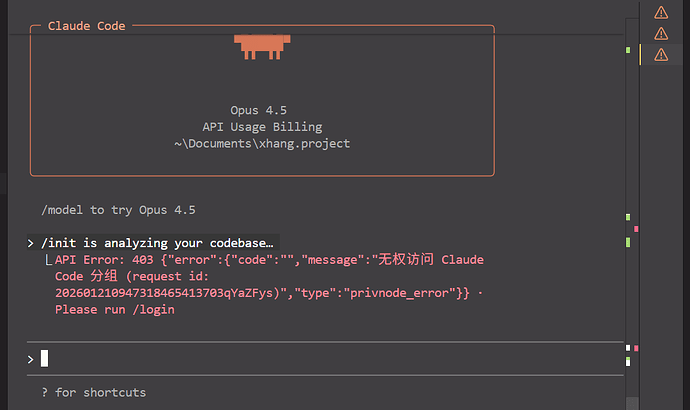
Task: Click the Claude Code panel title
Action: pos(87,26)
